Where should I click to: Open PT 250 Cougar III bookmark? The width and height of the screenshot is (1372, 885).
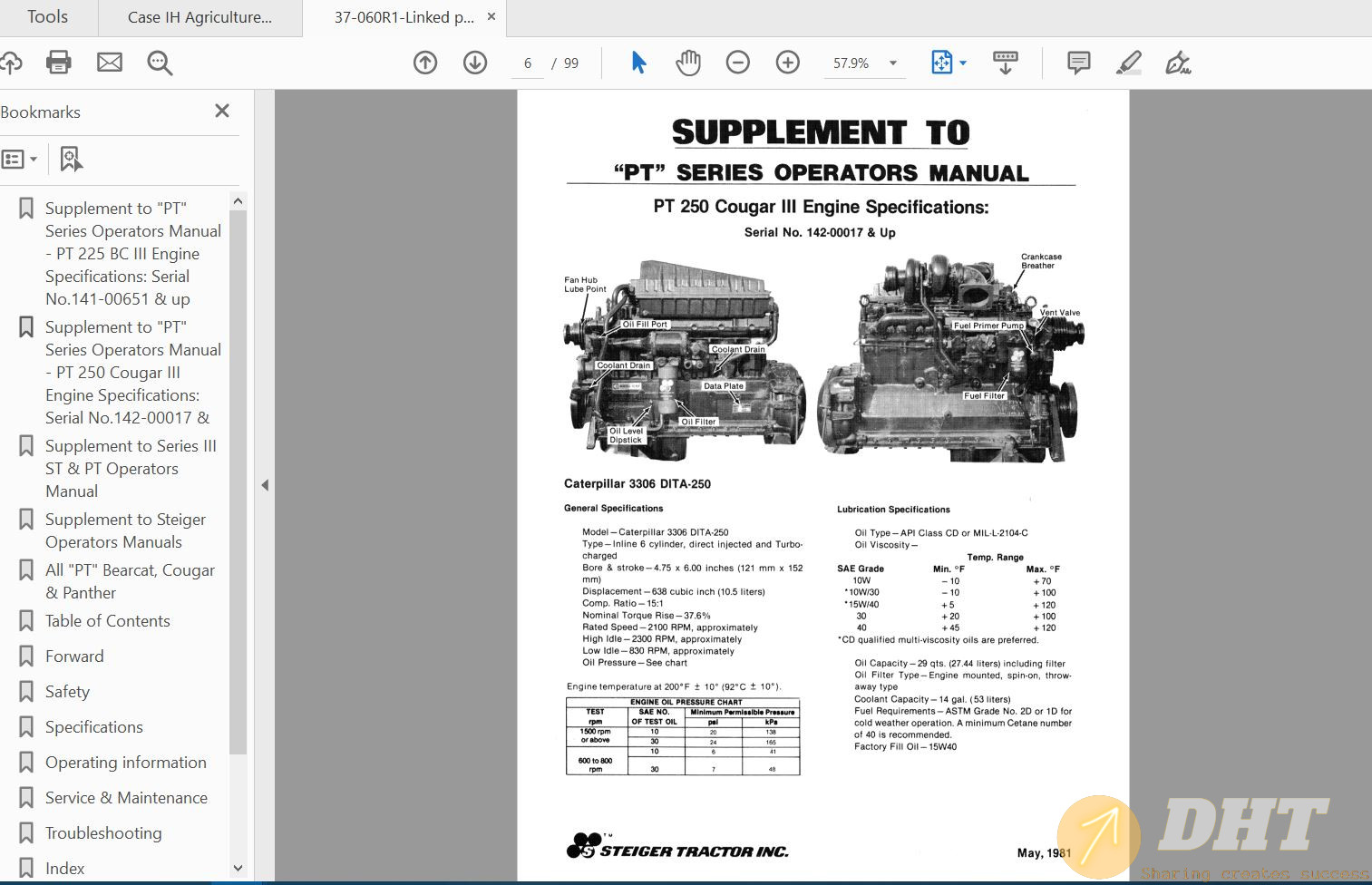133,373
